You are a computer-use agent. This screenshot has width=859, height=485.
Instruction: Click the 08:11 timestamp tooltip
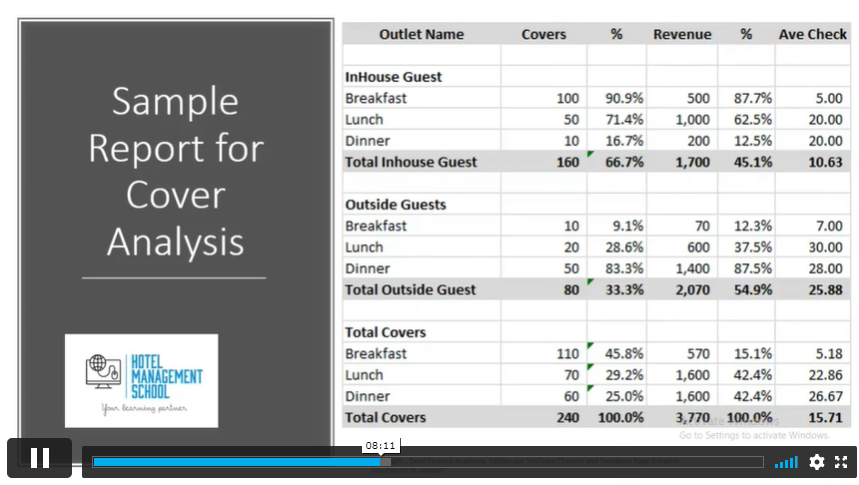[x=380, y=445]
